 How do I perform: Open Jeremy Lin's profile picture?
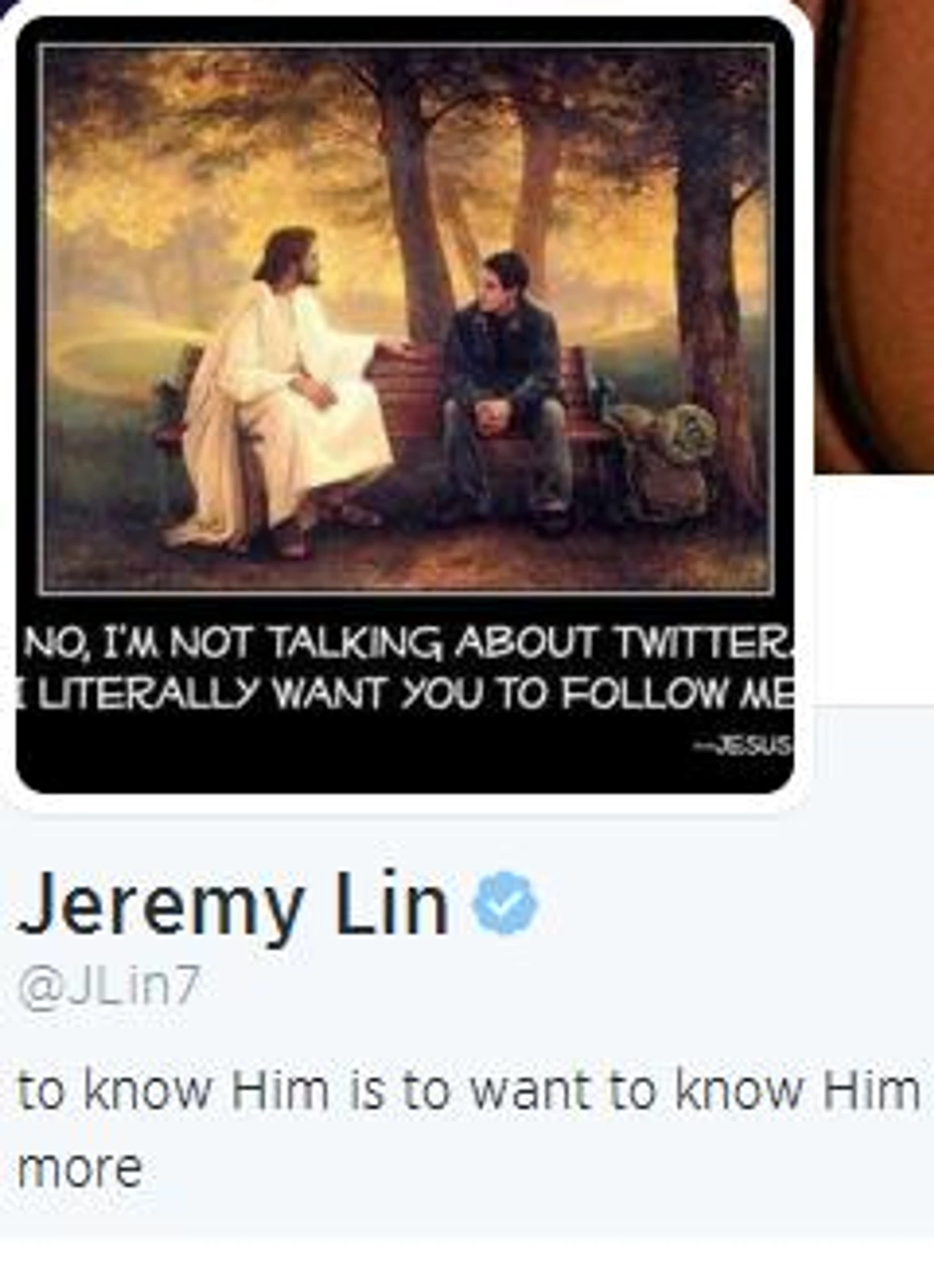coord(405,405)
